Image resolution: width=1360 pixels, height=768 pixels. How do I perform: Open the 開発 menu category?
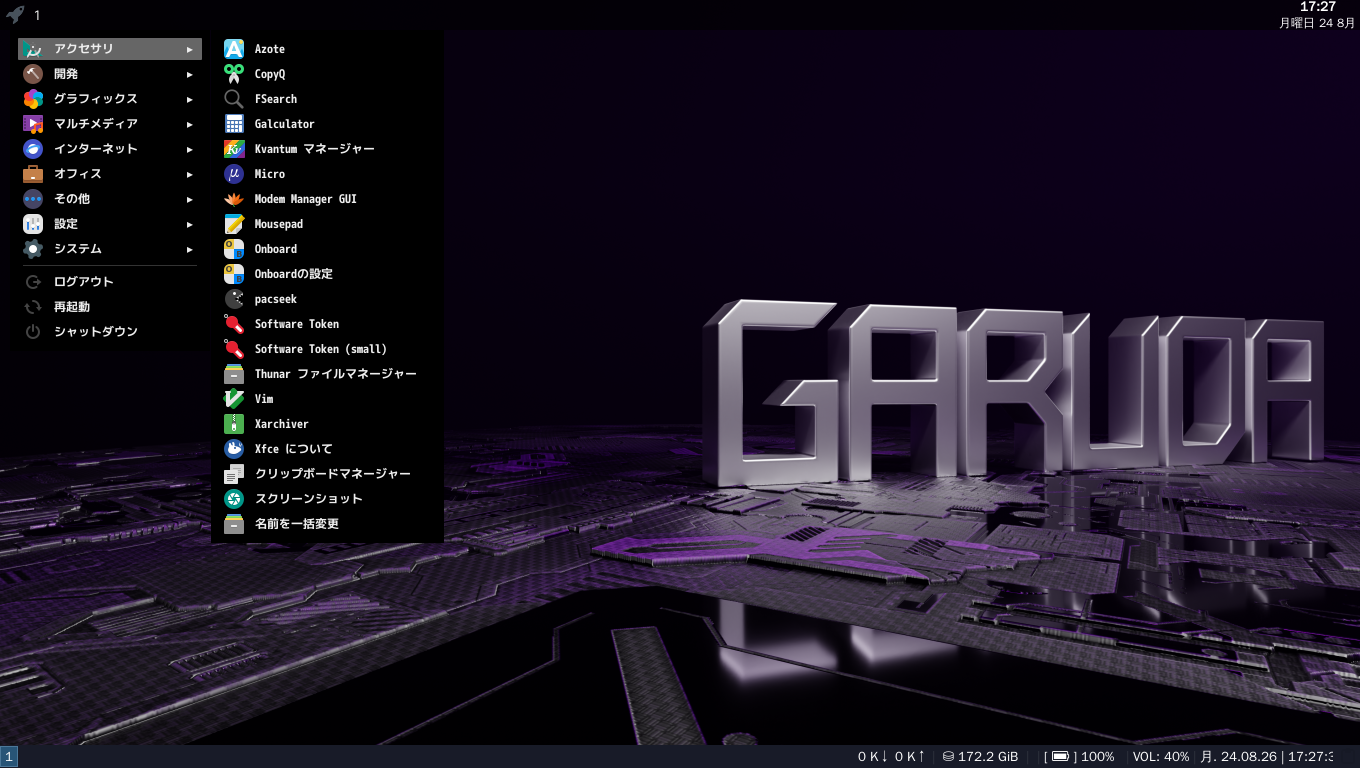coord(110,74)
